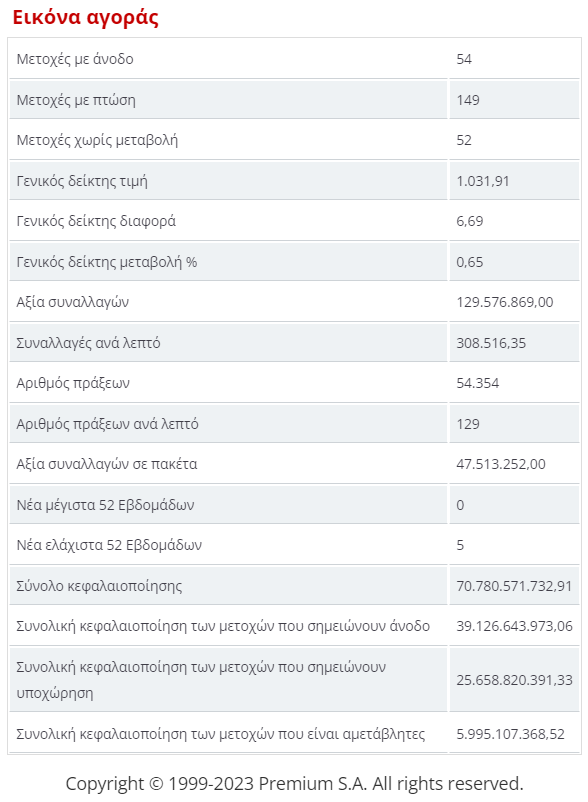Screen dimensions: 588x802
Task: Click the value 149 for Μετοχές με πτώση
Action: click(x=468, y=100)
